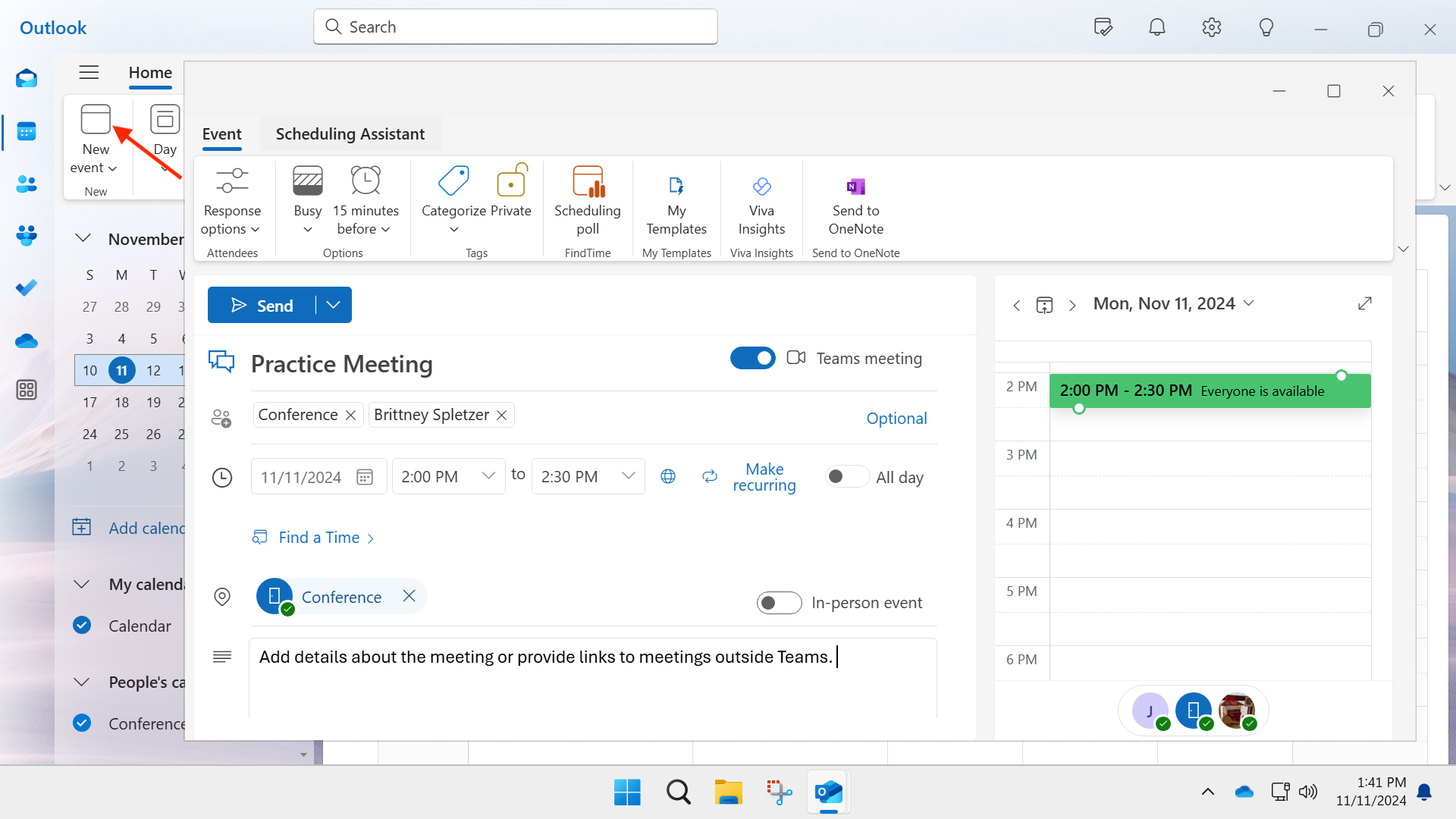Select the Home tab
The image size is (1456, 819).
tap(150, 73)
